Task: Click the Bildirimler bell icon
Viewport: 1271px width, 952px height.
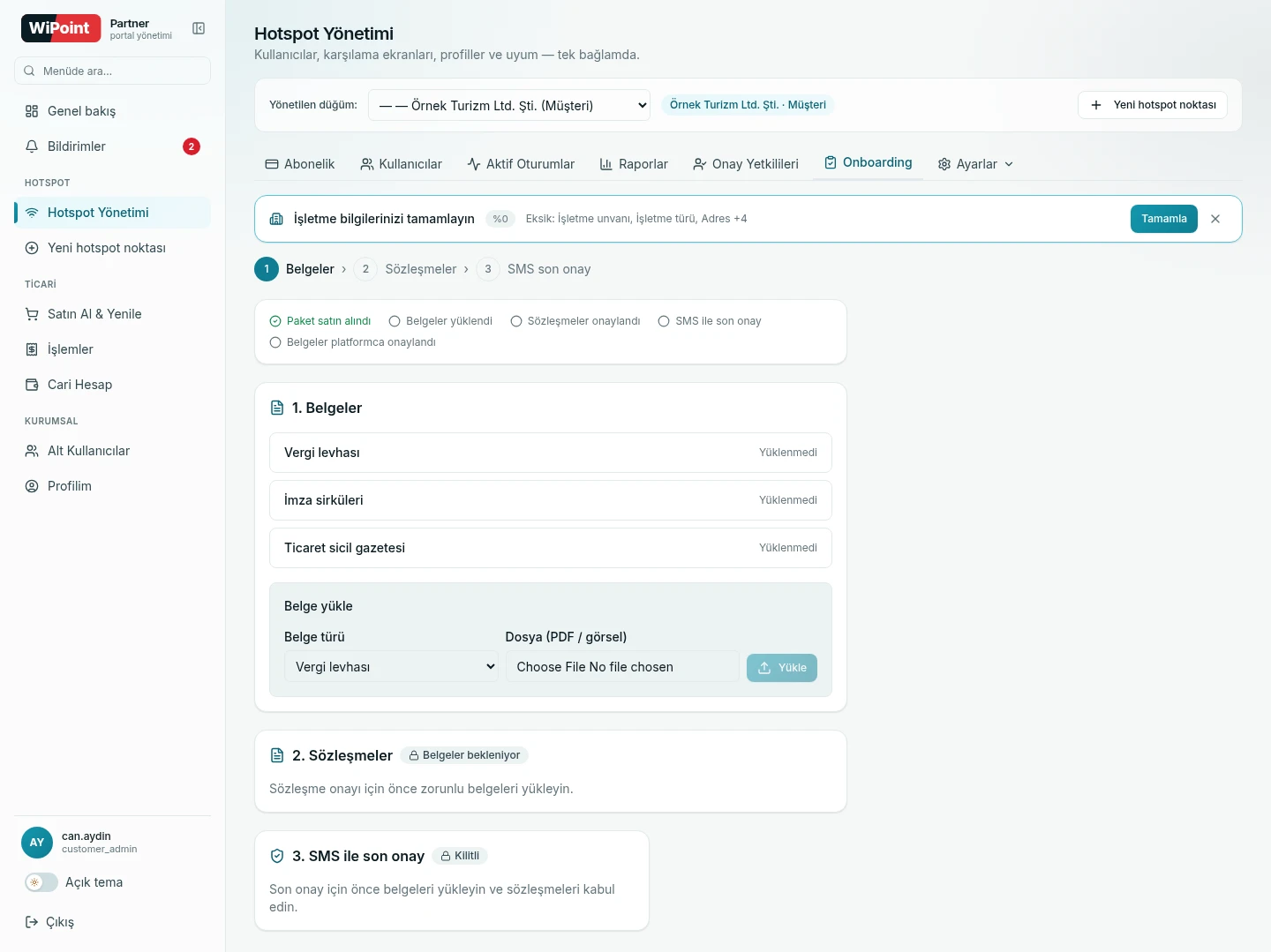Action: (x=32, y=146)
